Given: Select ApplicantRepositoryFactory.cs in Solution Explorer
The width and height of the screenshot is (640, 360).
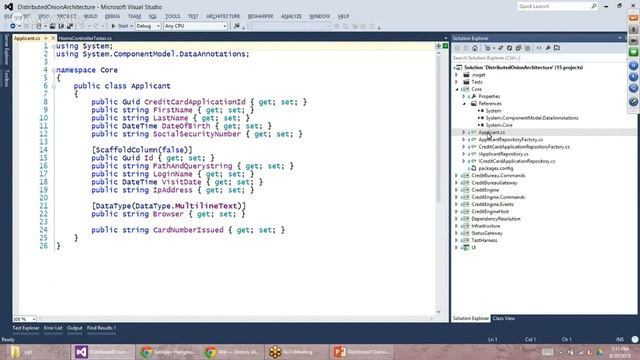Looking at the screenshot, I should click(511, 140).
